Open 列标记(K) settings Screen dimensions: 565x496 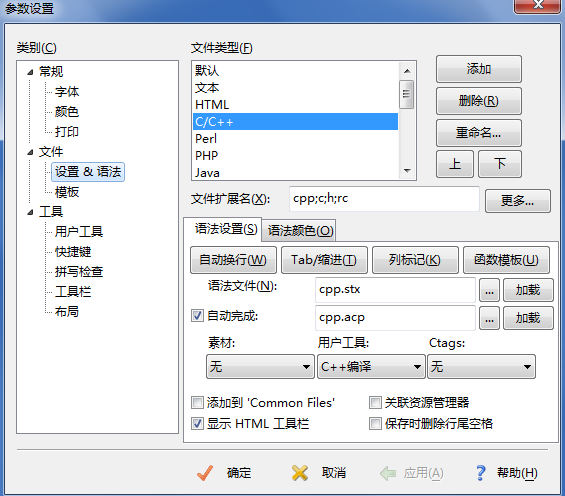pyautogui.click(x=415, y=260)
